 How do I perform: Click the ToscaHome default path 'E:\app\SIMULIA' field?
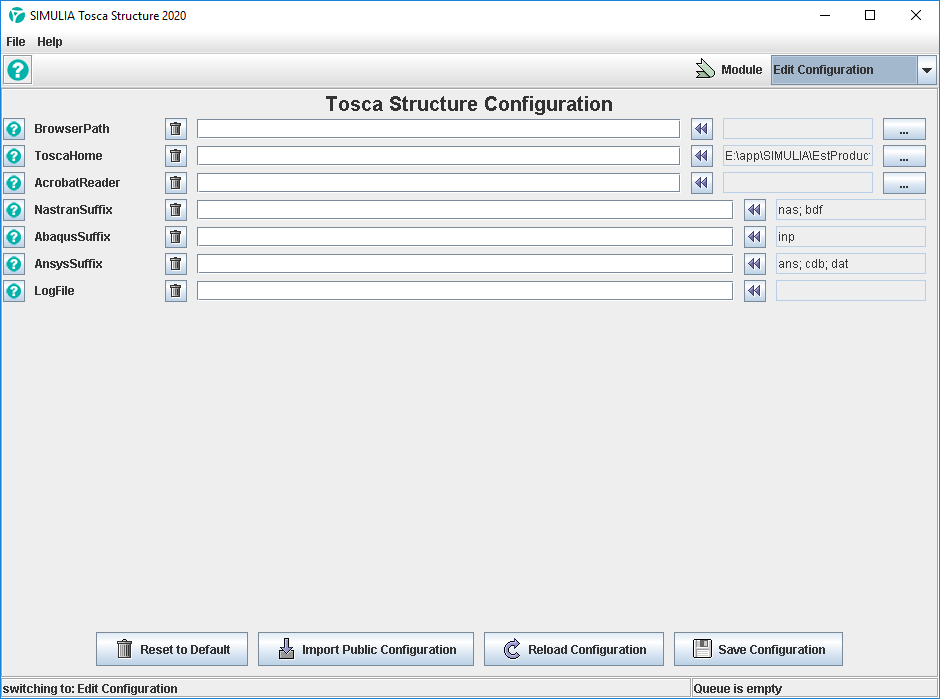798,156
